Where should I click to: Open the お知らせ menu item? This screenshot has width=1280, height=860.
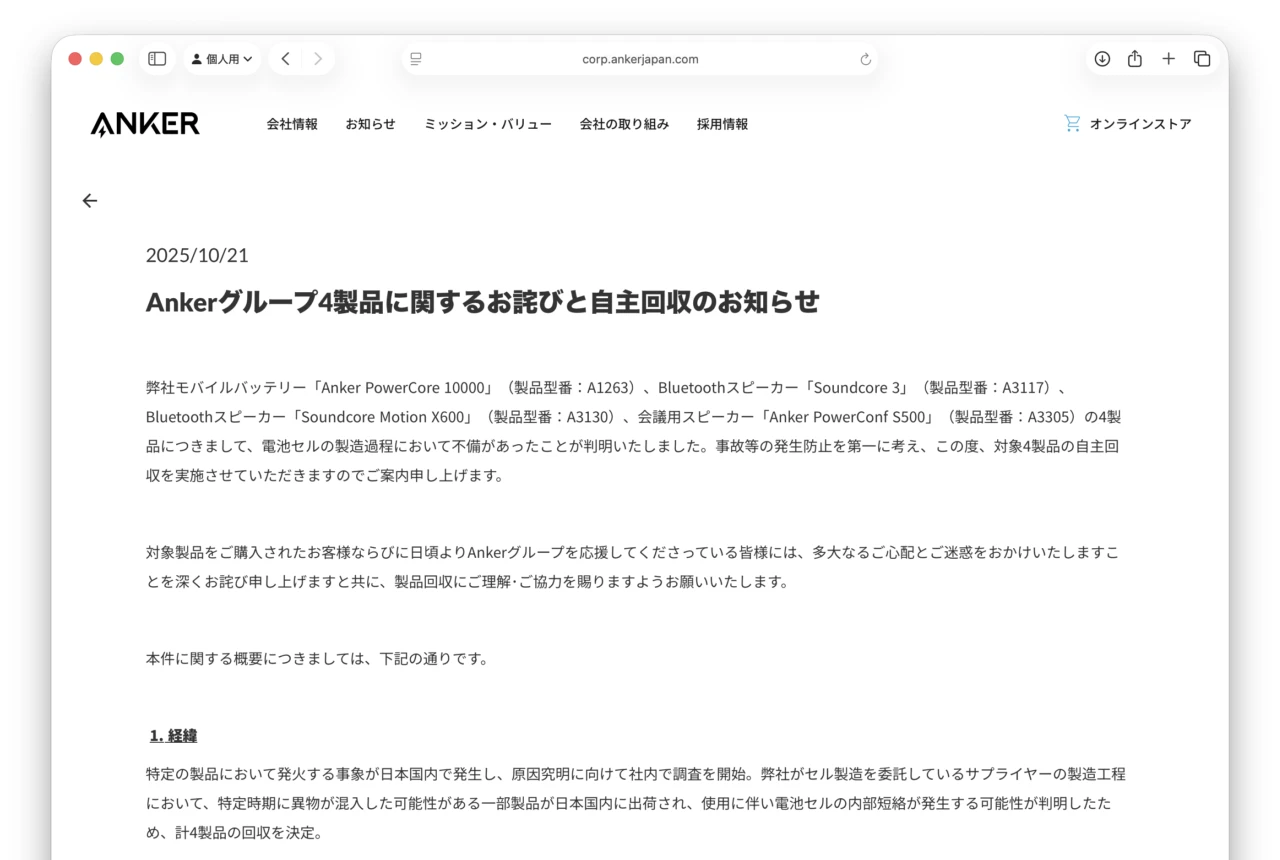(x=370, y=124)
